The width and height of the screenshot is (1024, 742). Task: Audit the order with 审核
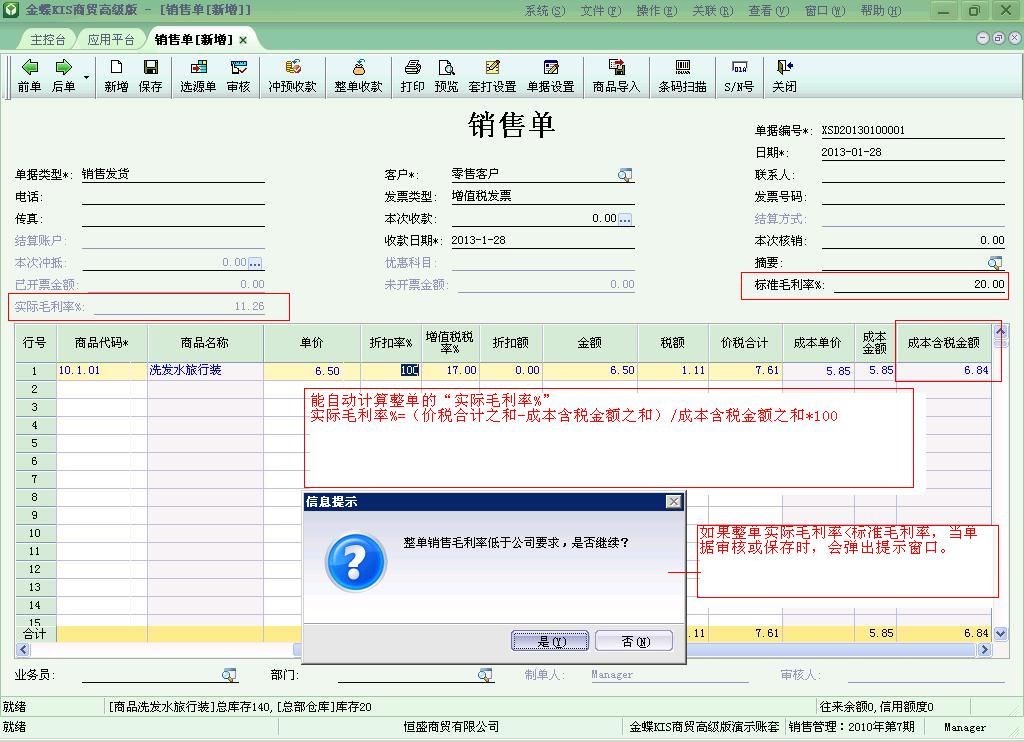point(238,76)
